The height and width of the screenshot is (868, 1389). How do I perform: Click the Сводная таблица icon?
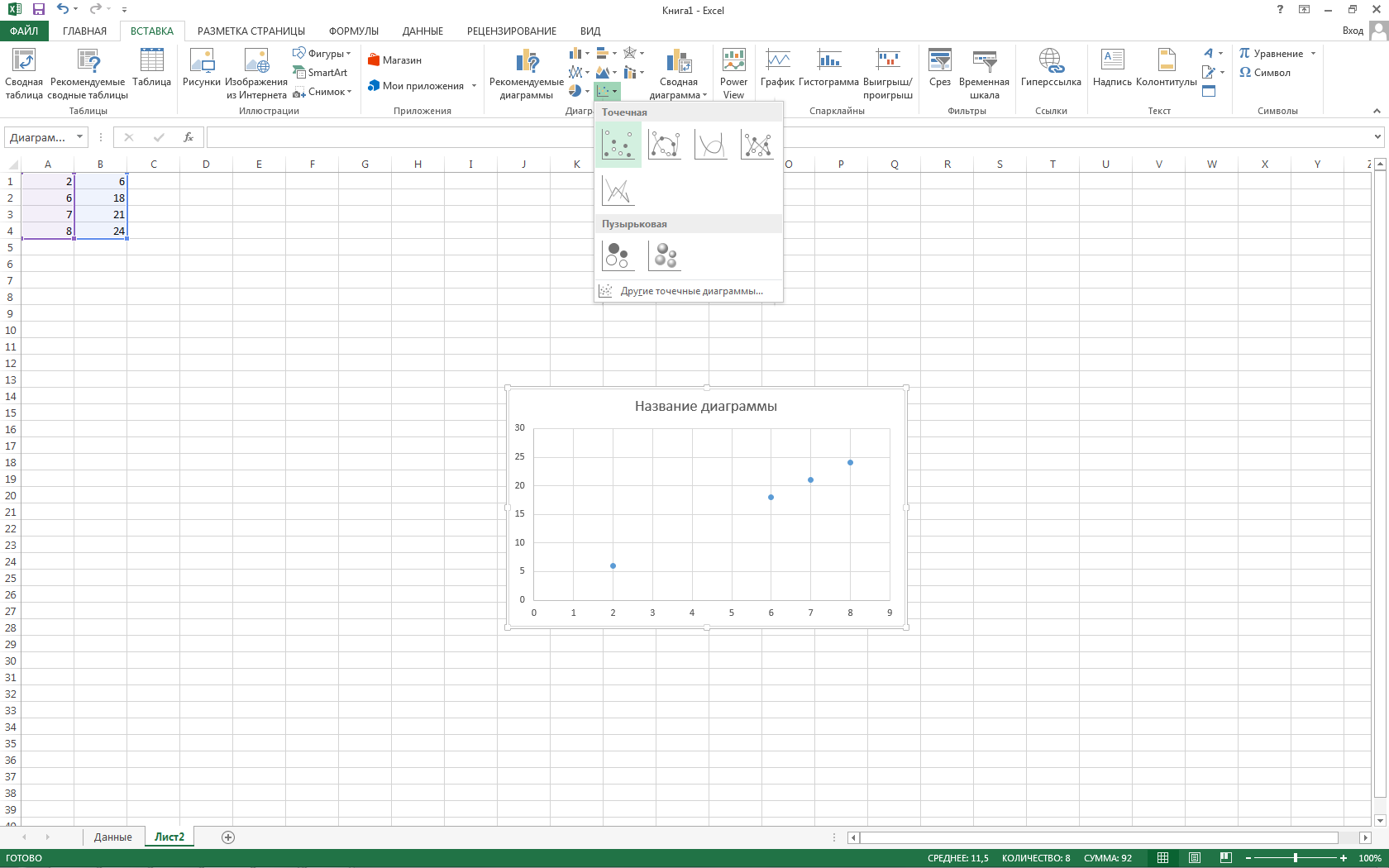click(24, 74)
